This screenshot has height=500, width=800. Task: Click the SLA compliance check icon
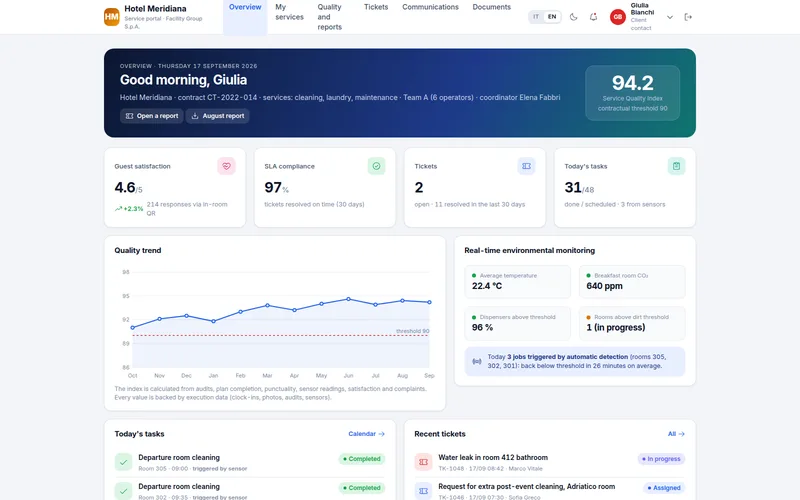pyautogui.click(x=377, y=166)
